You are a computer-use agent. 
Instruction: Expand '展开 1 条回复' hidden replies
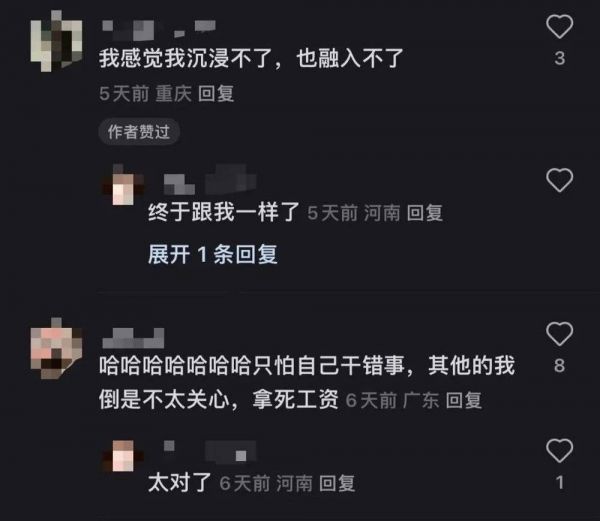213,254
